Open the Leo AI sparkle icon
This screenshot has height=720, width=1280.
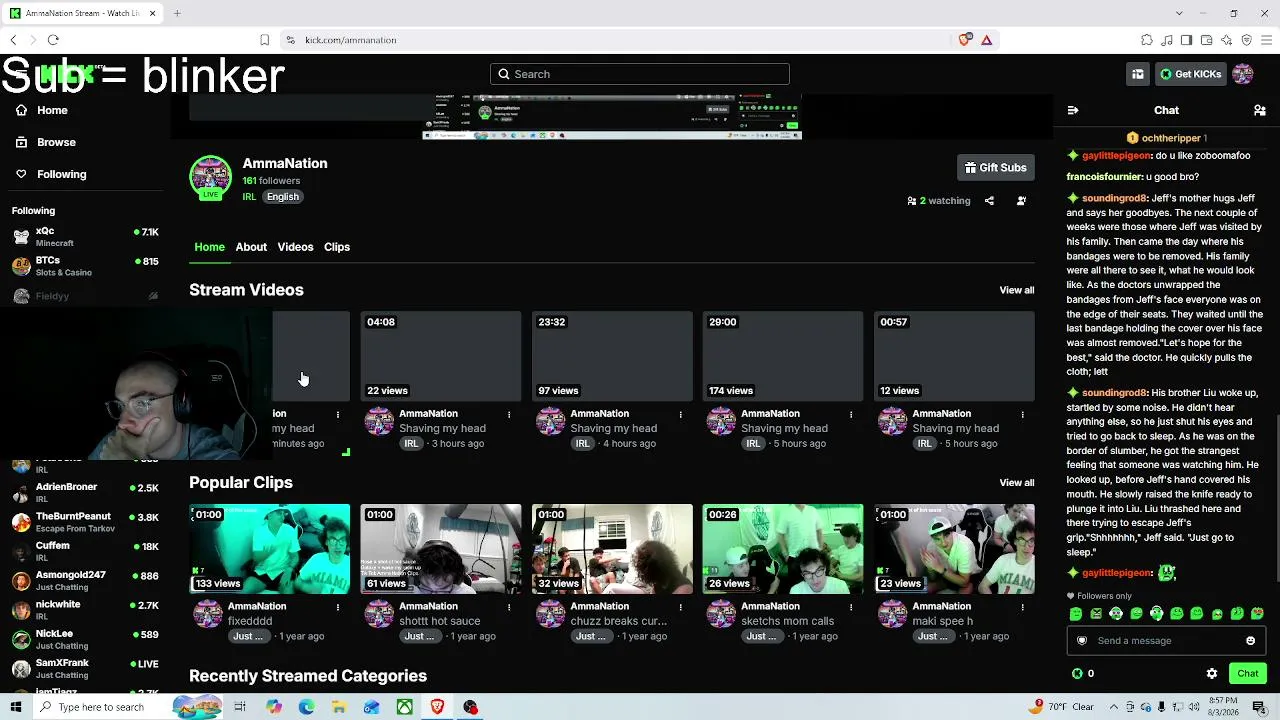pyautogui.click(x=1227, y=40)
